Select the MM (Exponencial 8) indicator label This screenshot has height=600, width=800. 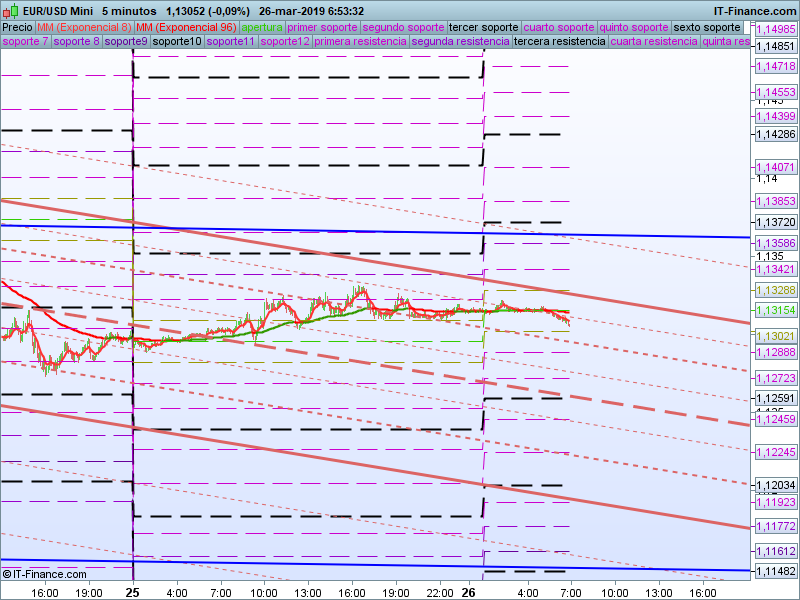tap(83, 26)
